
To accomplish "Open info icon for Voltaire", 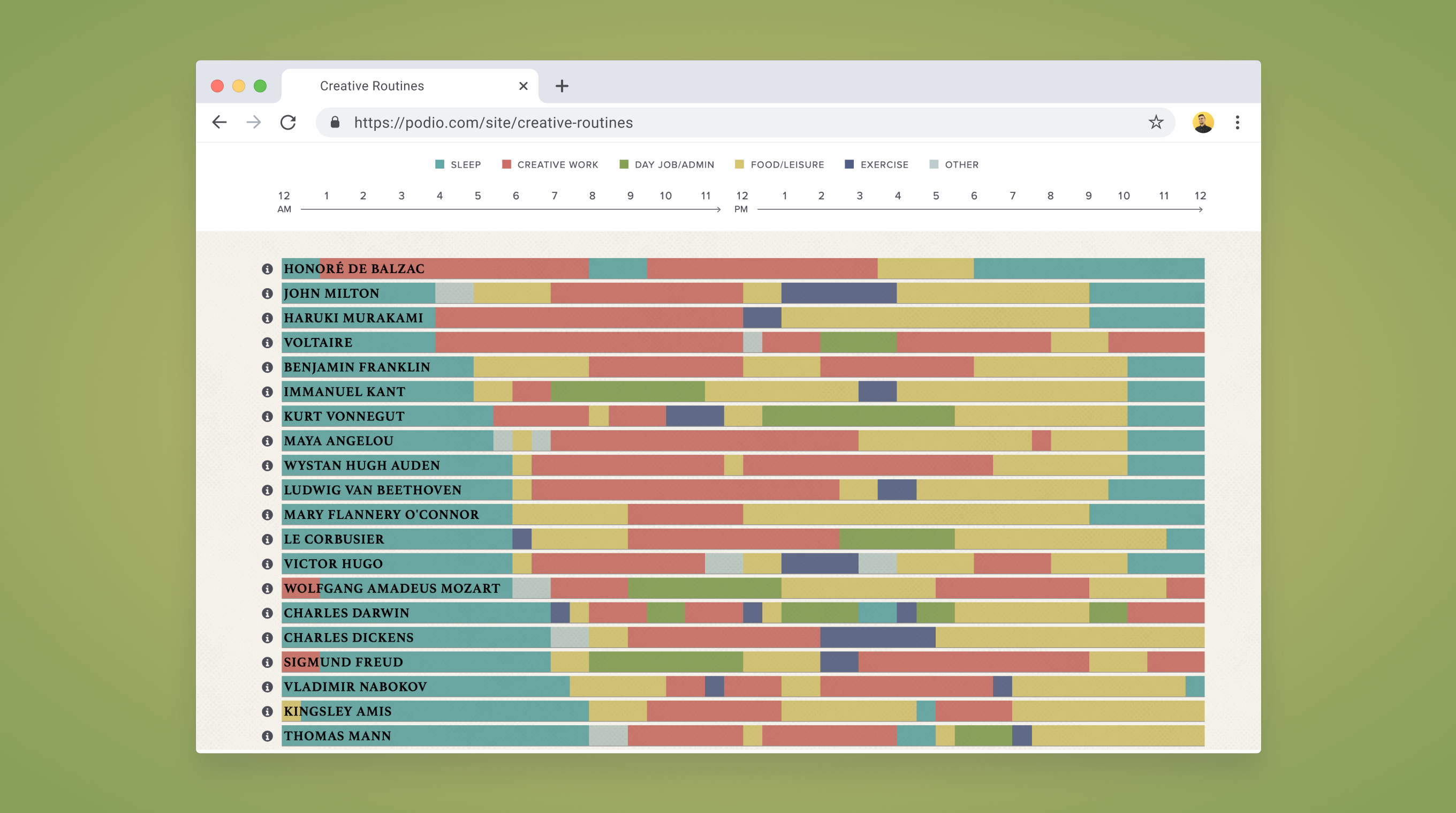I will [x=267, y=343].
